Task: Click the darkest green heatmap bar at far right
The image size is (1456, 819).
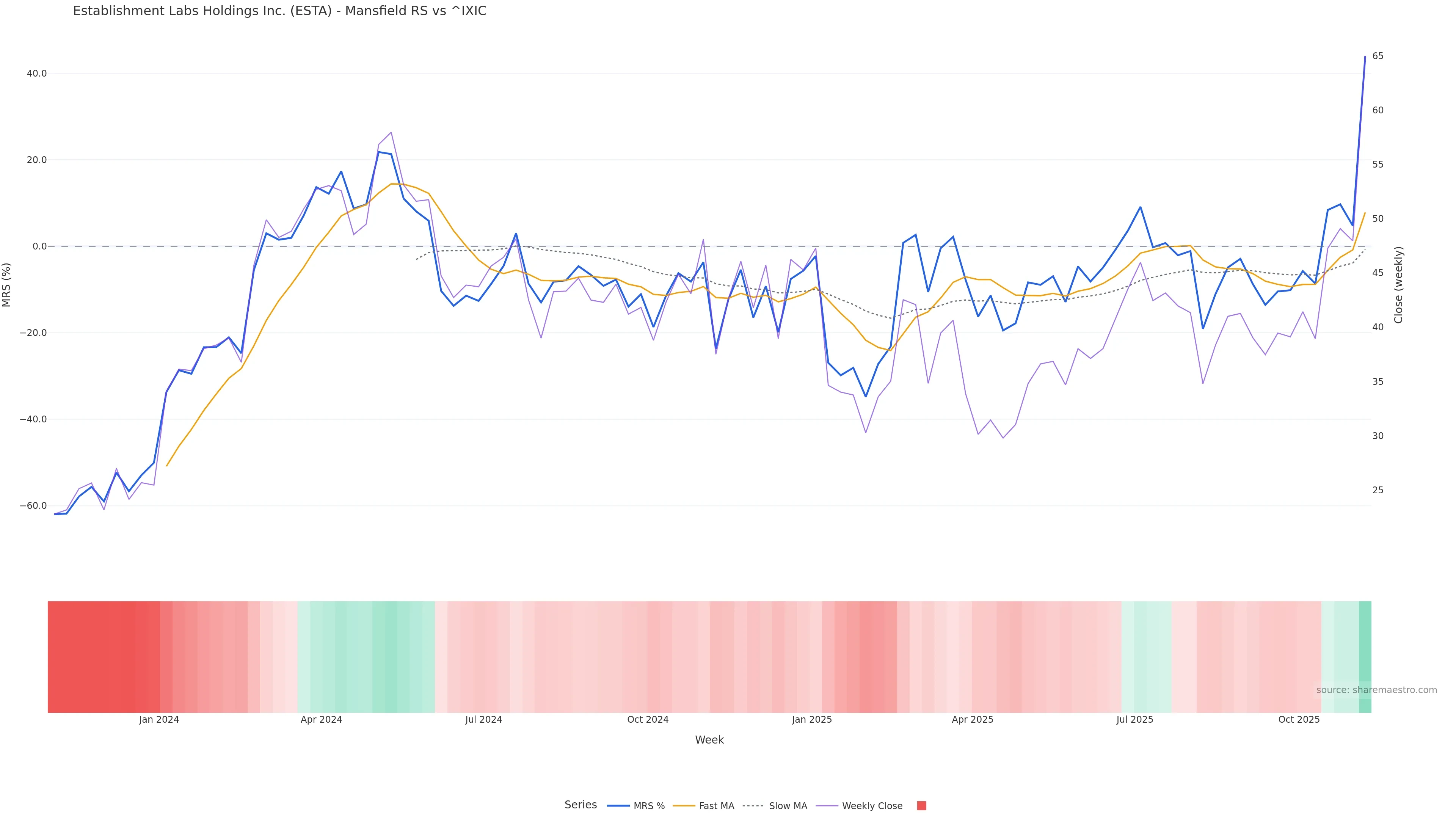Action: (x=1365, y=657)
